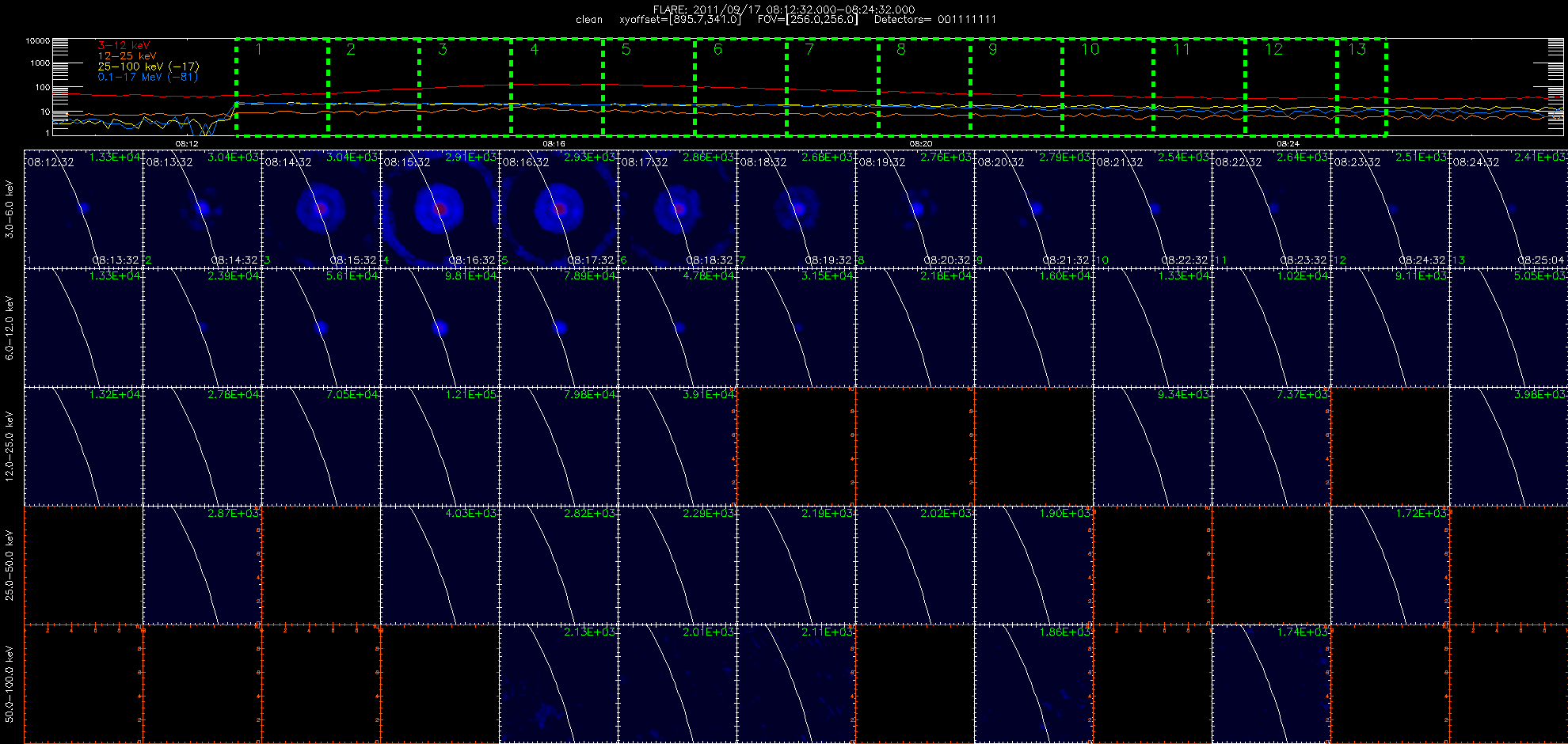Click the 25.0-50.0 keV row label

coord(10,565)
